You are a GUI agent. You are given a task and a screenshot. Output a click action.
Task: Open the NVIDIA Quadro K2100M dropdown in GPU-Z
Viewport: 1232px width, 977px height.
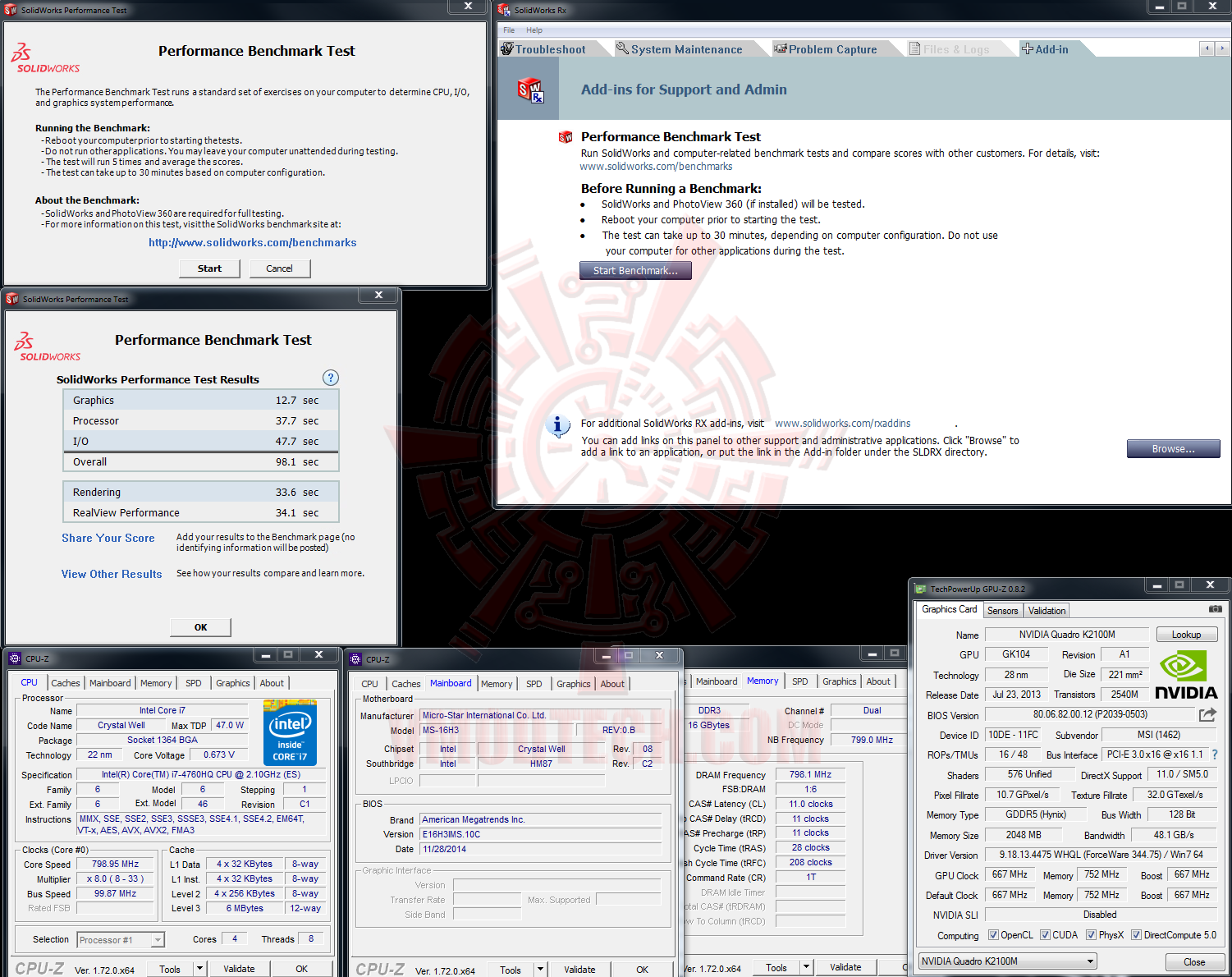point(1007,961)
